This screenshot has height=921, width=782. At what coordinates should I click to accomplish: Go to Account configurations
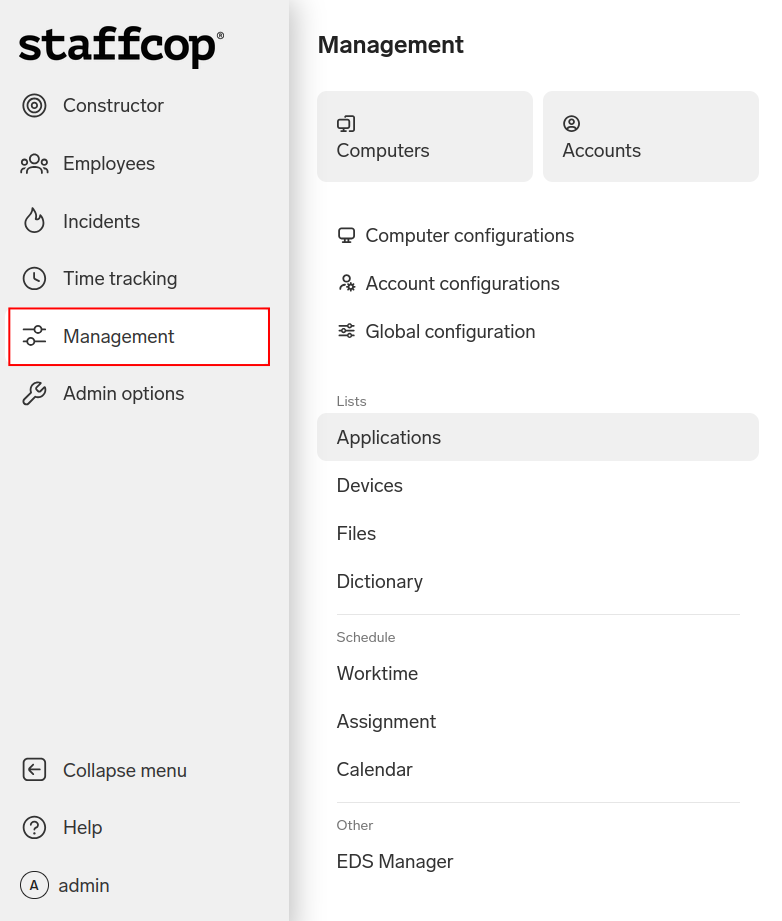pos(462,284)
